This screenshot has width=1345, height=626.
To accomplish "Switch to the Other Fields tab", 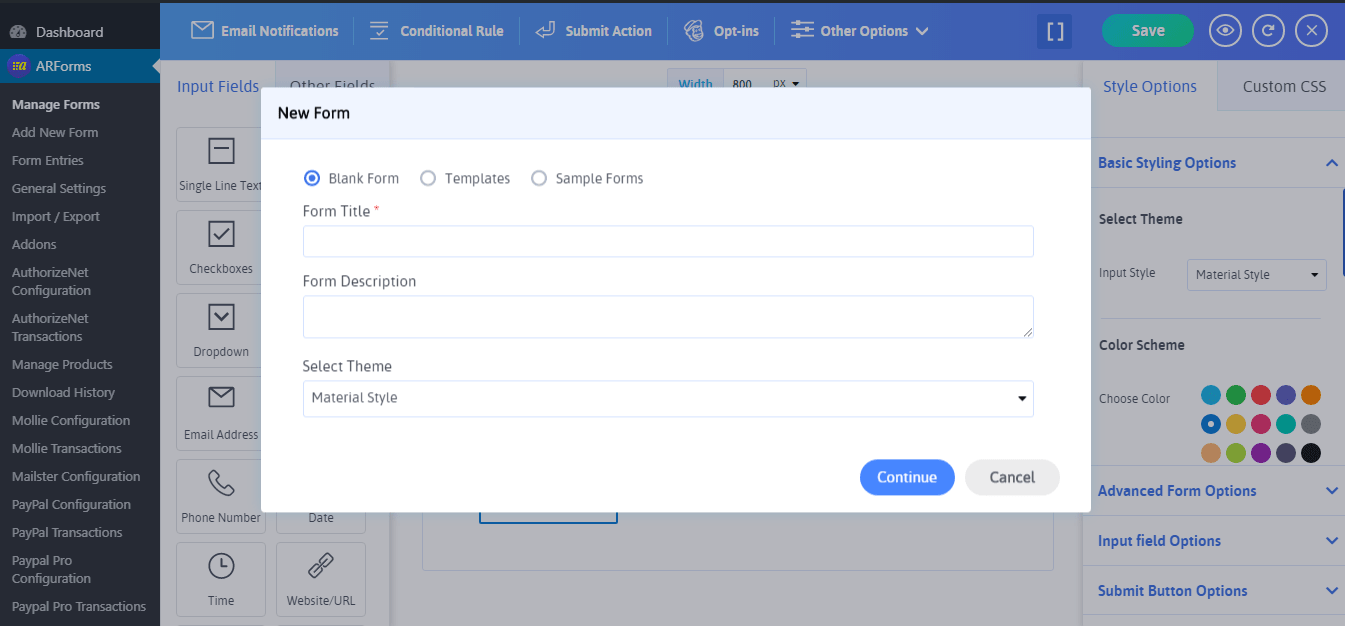I will coord(332,86).
